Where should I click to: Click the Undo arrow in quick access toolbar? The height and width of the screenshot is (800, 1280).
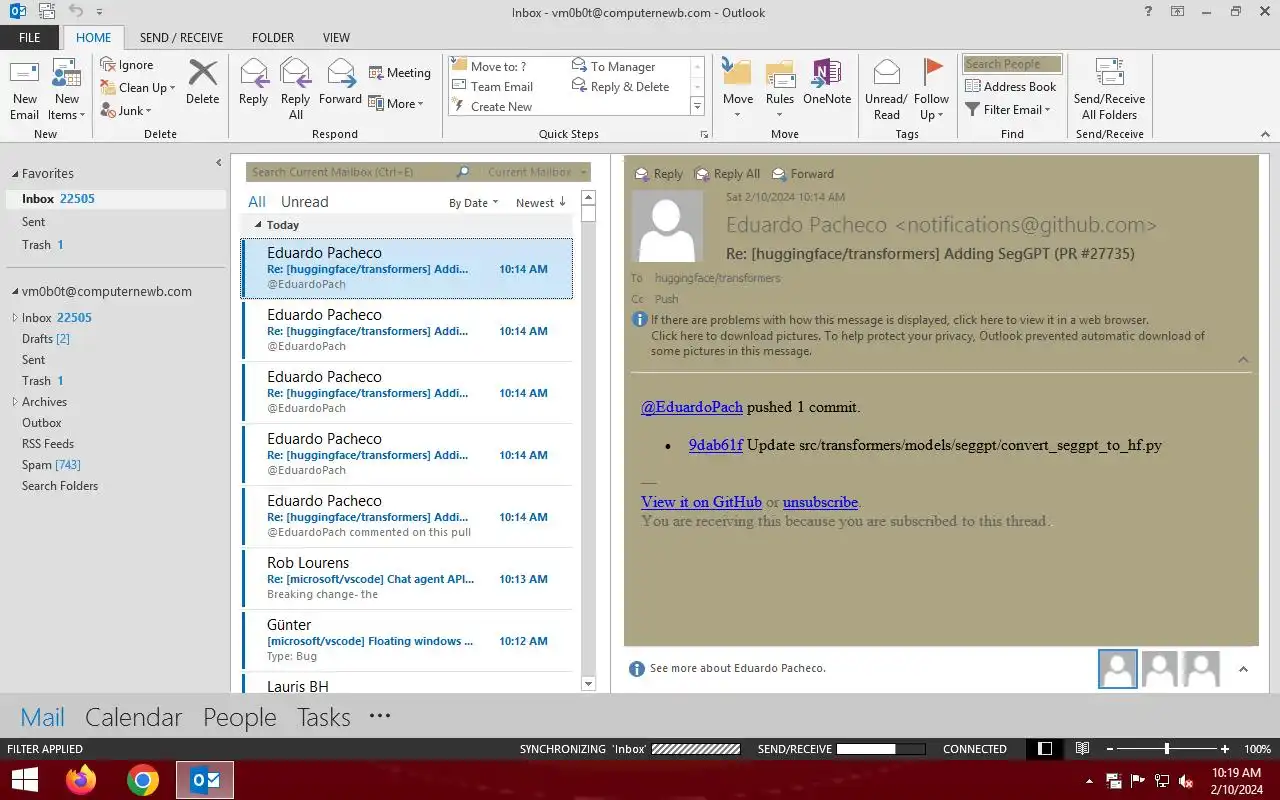click(76, 12)
